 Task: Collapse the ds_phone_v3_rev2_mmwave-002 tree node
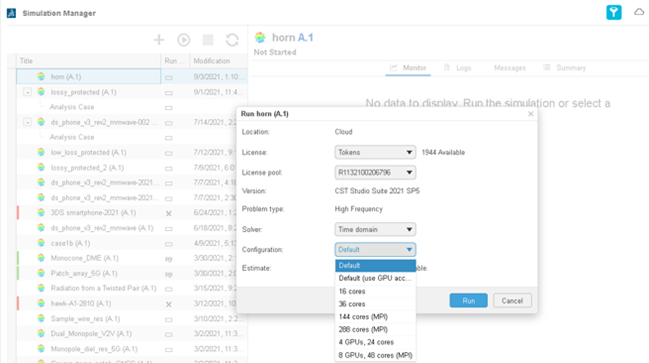pyautogui.click(x=27, y=122)
